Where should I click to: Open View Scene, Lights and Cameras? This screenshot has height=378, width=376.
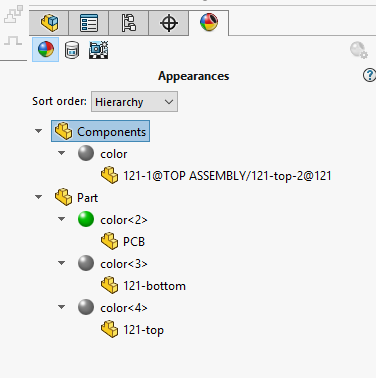tap(99, 50)
